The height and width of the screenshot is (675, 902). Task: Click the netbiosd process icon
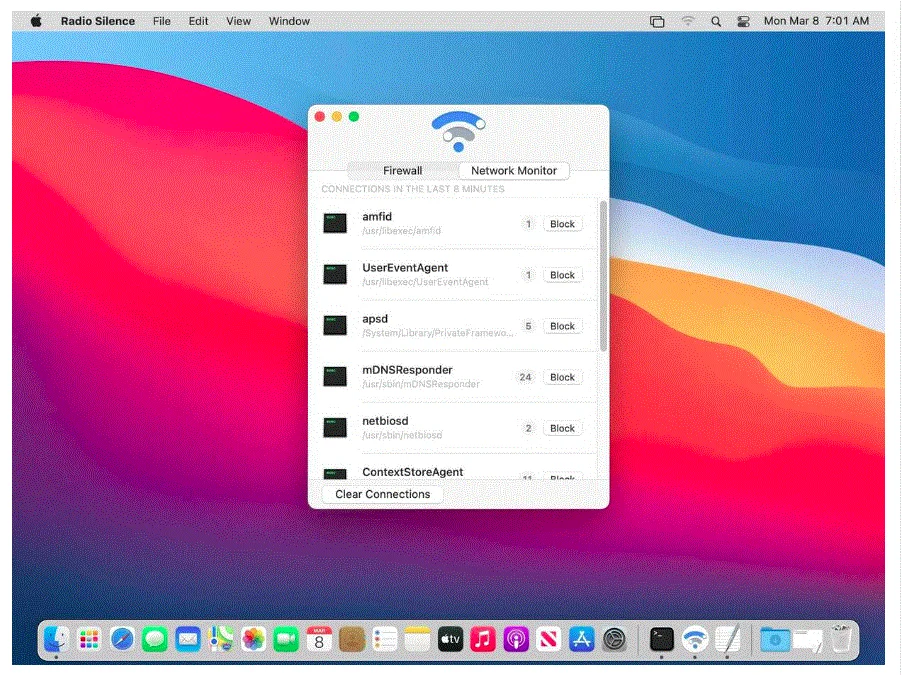tap(335, 428)
